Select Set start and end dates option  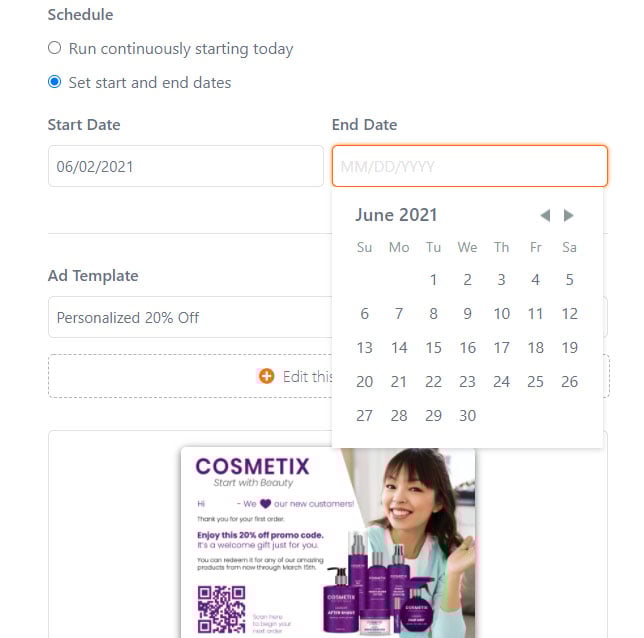coord(55,82)
